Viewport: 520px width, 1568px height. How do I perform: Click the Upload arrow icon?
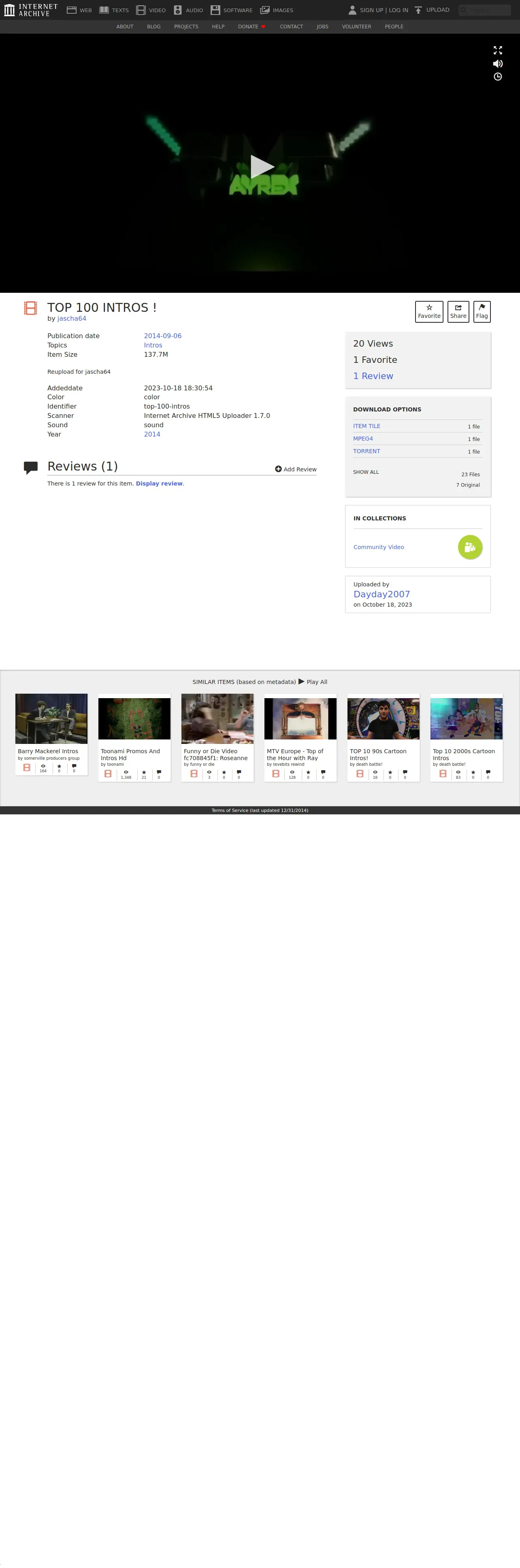(x=418, y=10)
